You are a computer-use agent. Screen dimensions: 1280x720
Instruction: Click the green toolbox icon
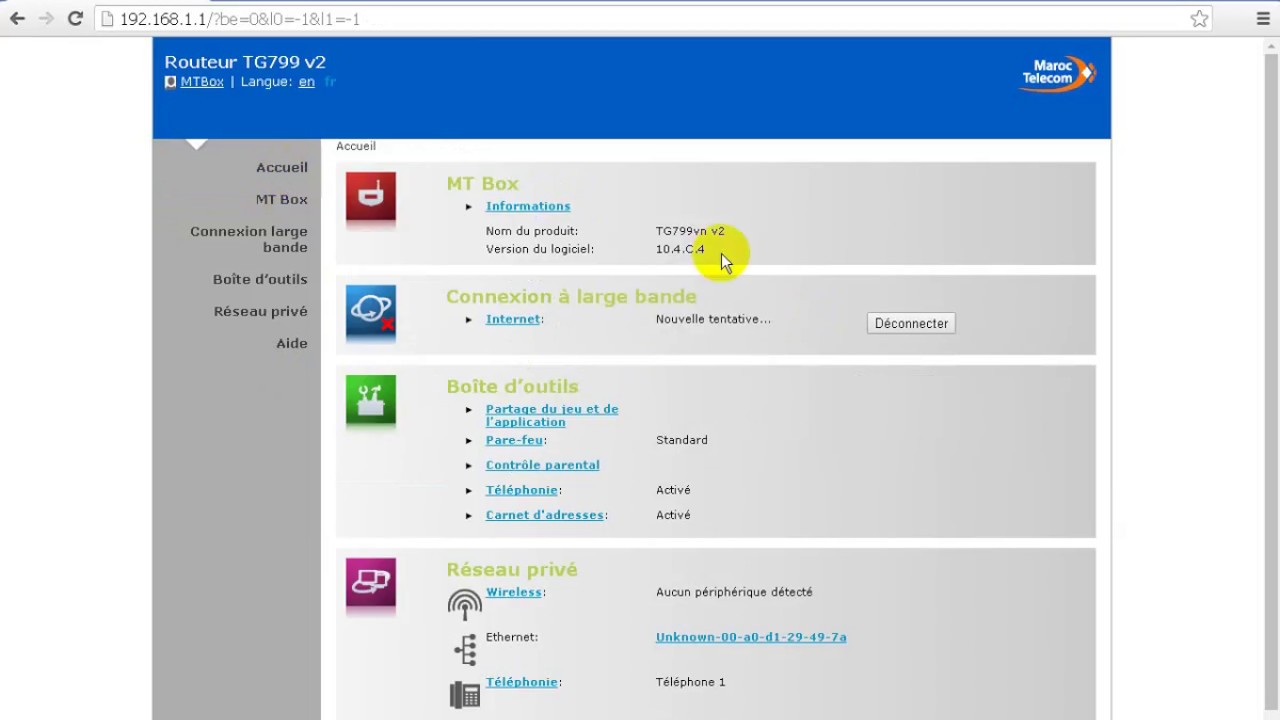(371, 400)
